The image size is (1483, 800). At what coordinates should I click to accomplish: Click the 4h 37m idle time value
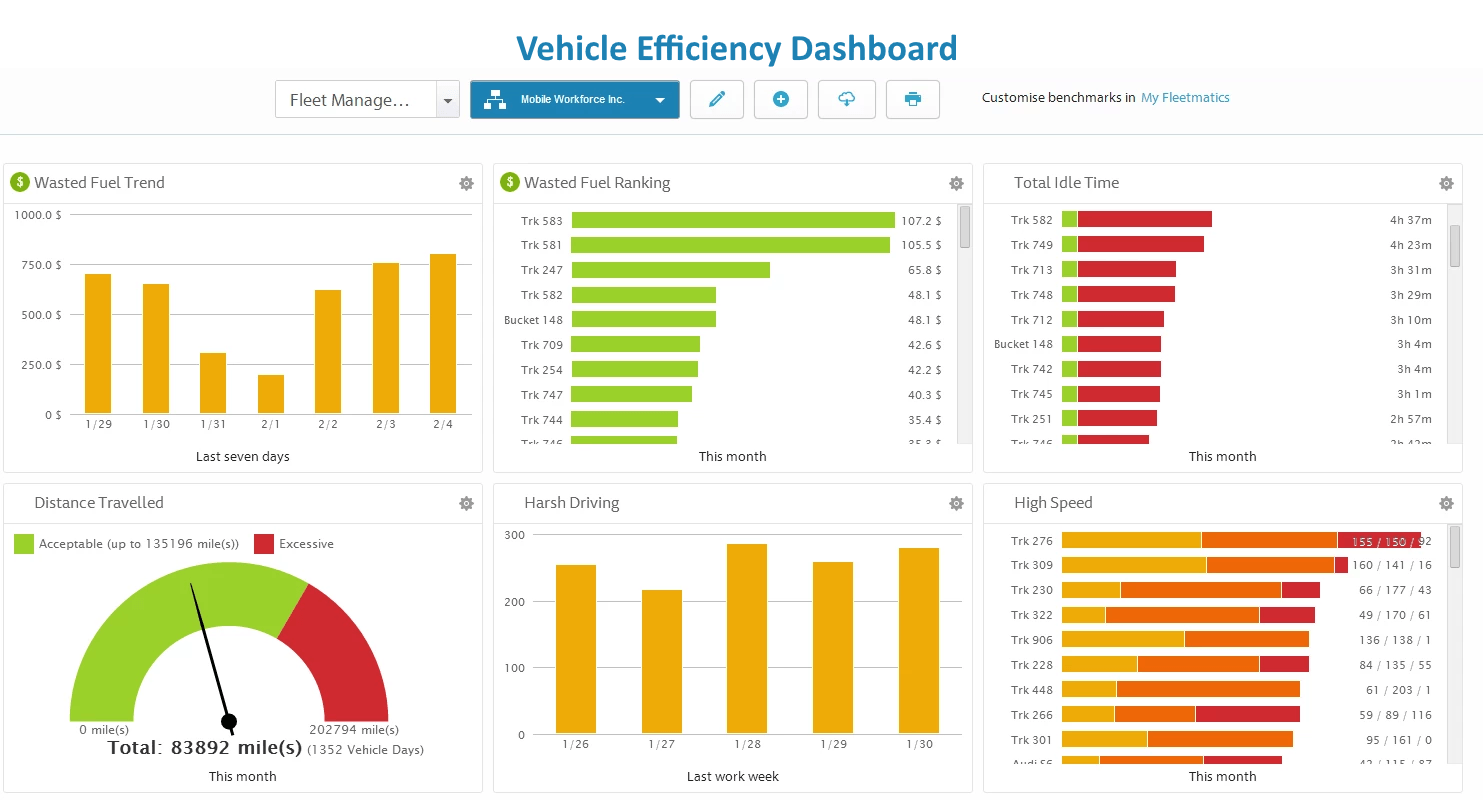point(1411,219)
